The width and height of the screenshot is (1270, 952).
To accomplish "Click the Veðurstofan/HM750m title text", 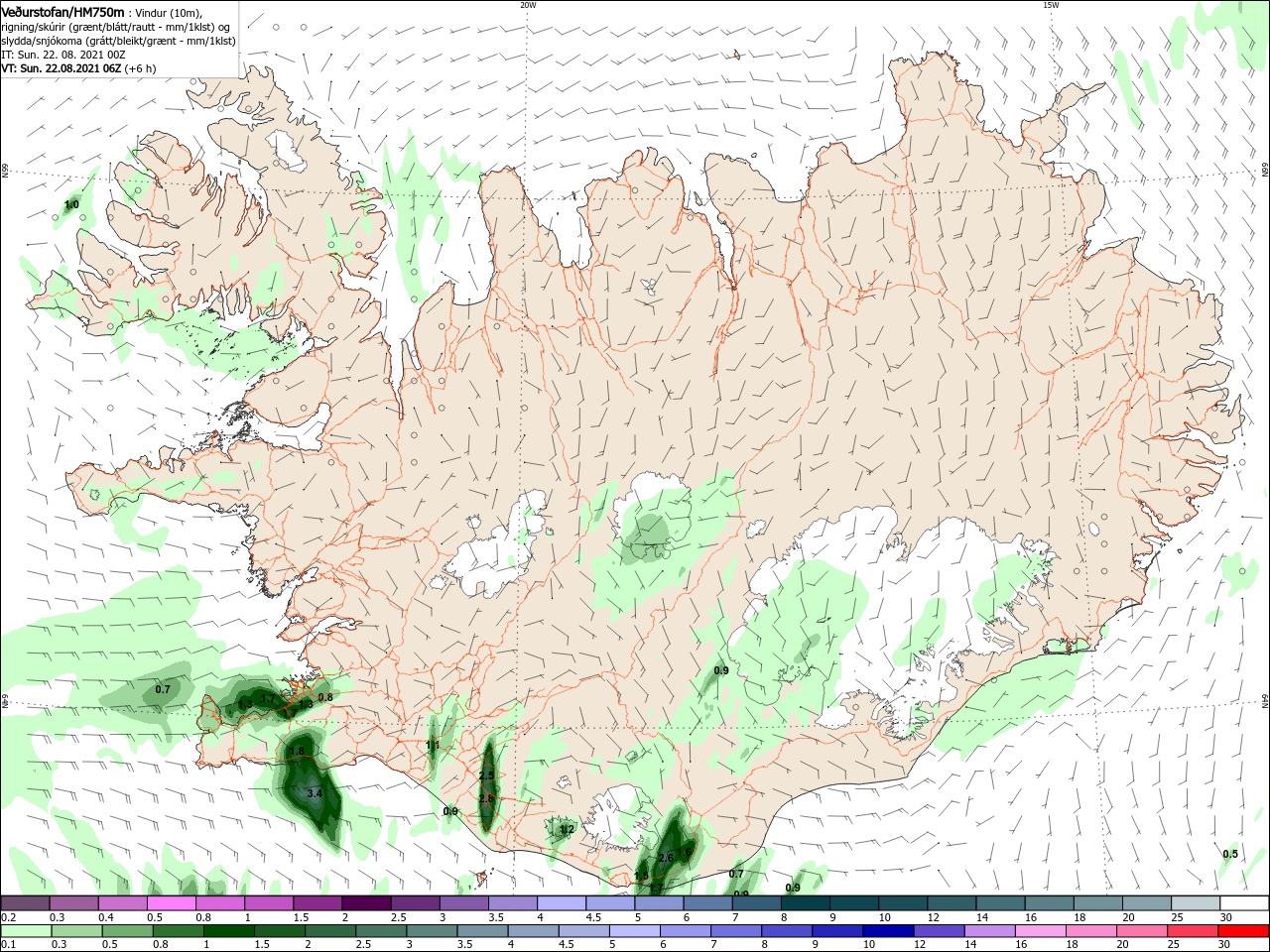I will tap(63, 11).
